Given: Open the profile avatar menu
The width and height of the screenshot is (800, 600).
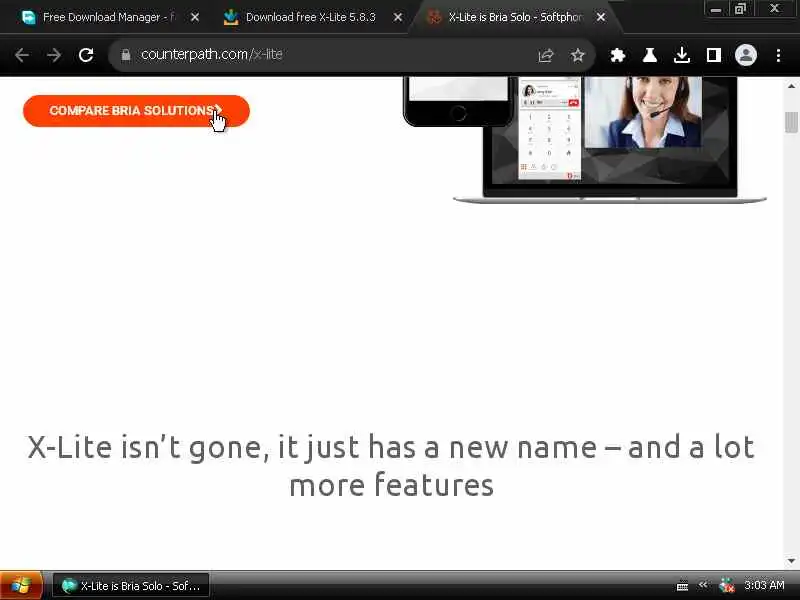Looking at the screenshot, I should (x=745, y=55).
